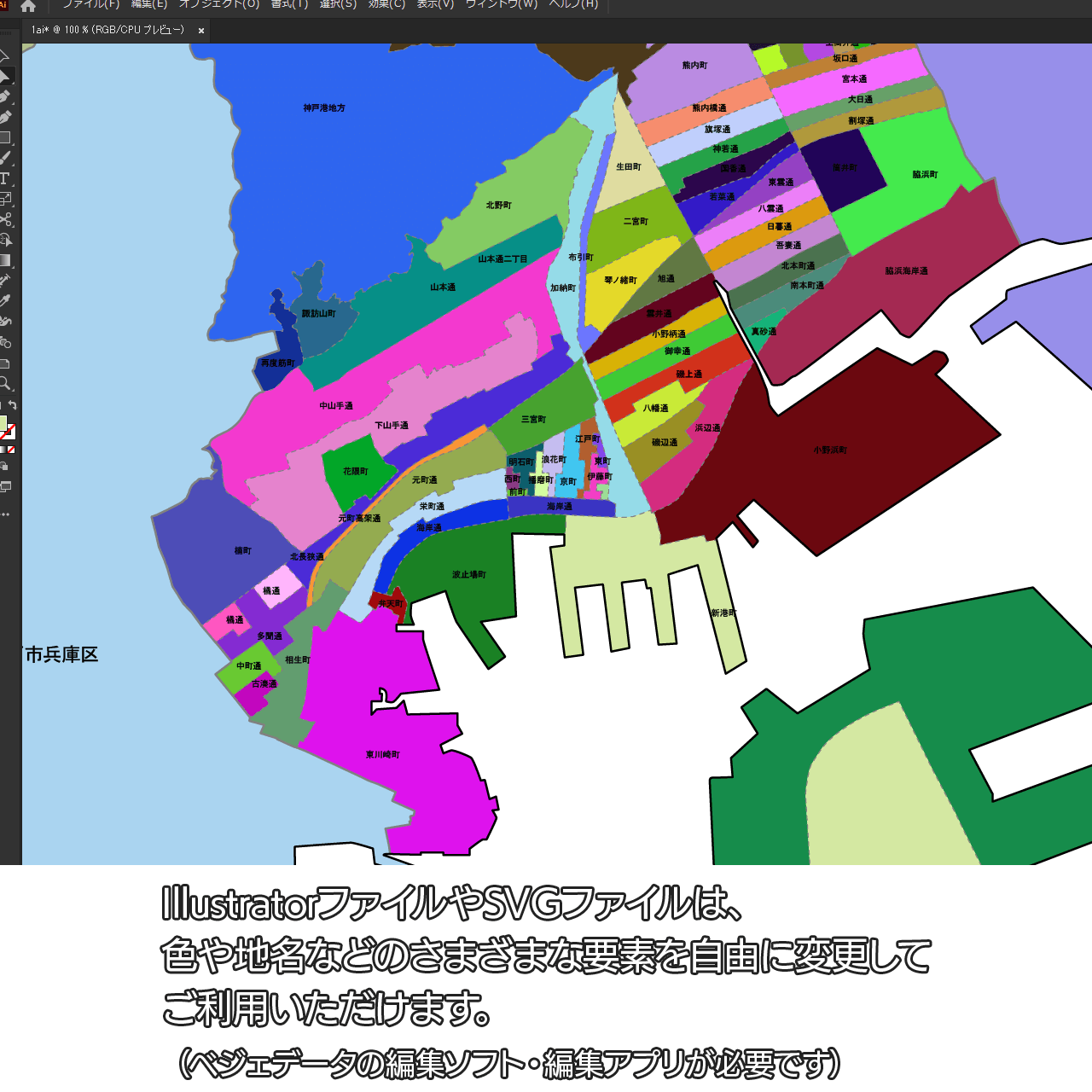Change screen mode via the toolbar icon
This screenshot has width=1092, height=1092.
coord(5,487)
